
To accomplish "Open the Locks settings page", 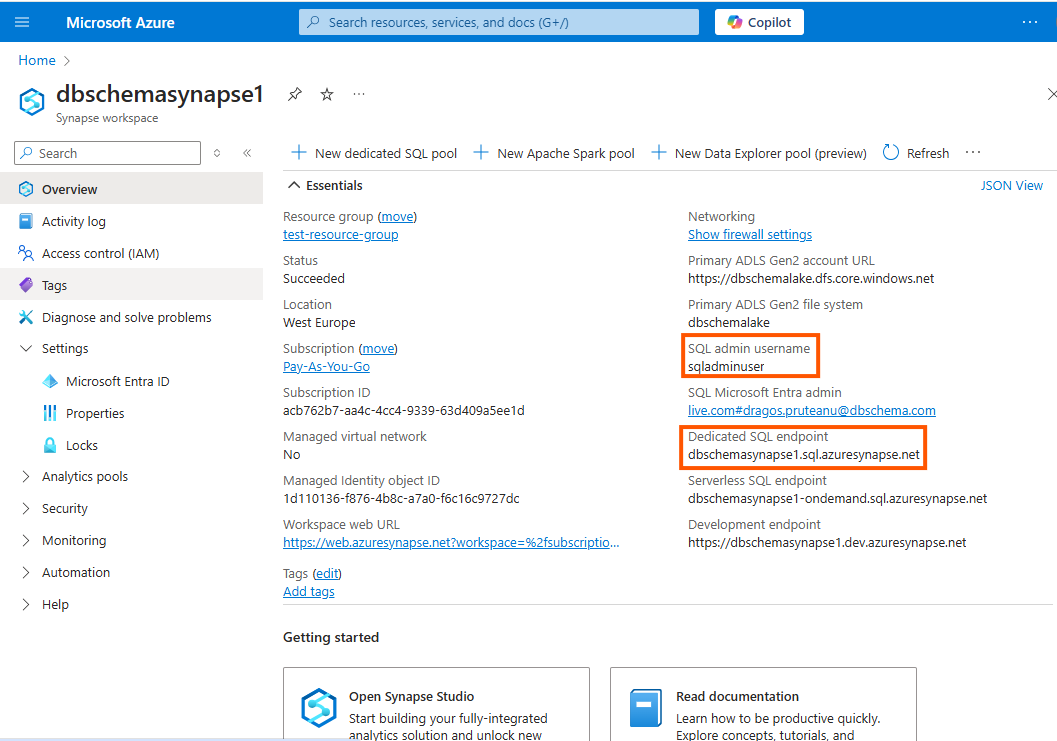I will [82, 445].
